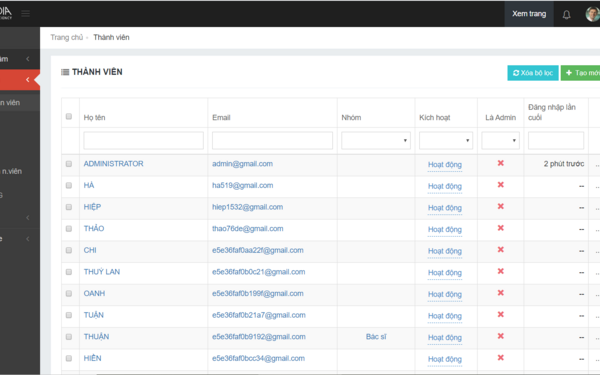This screenshot has height=375, width=600.
Task: Click the Bác sĩ group in THUẬN row
Action: pyautogui.click(x=376, y=337)
